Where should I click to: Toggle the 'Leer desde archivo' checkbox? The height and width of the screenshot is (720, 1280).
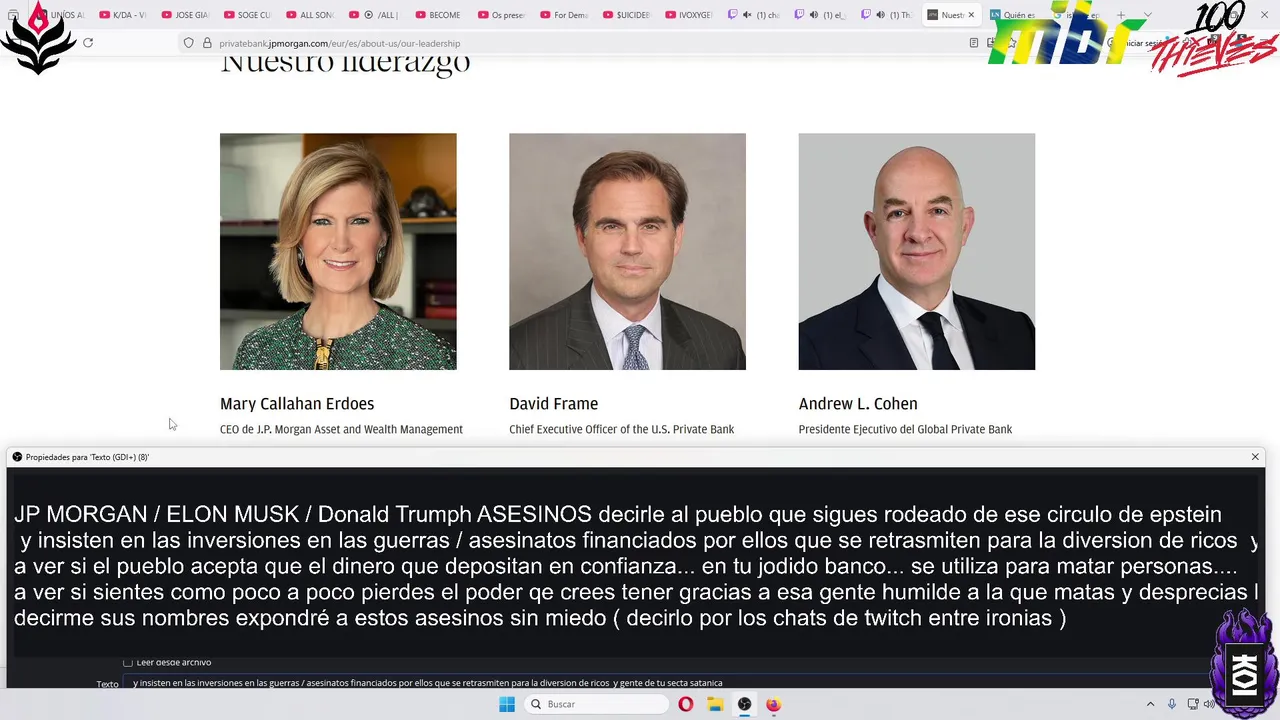tap(128, 662)
